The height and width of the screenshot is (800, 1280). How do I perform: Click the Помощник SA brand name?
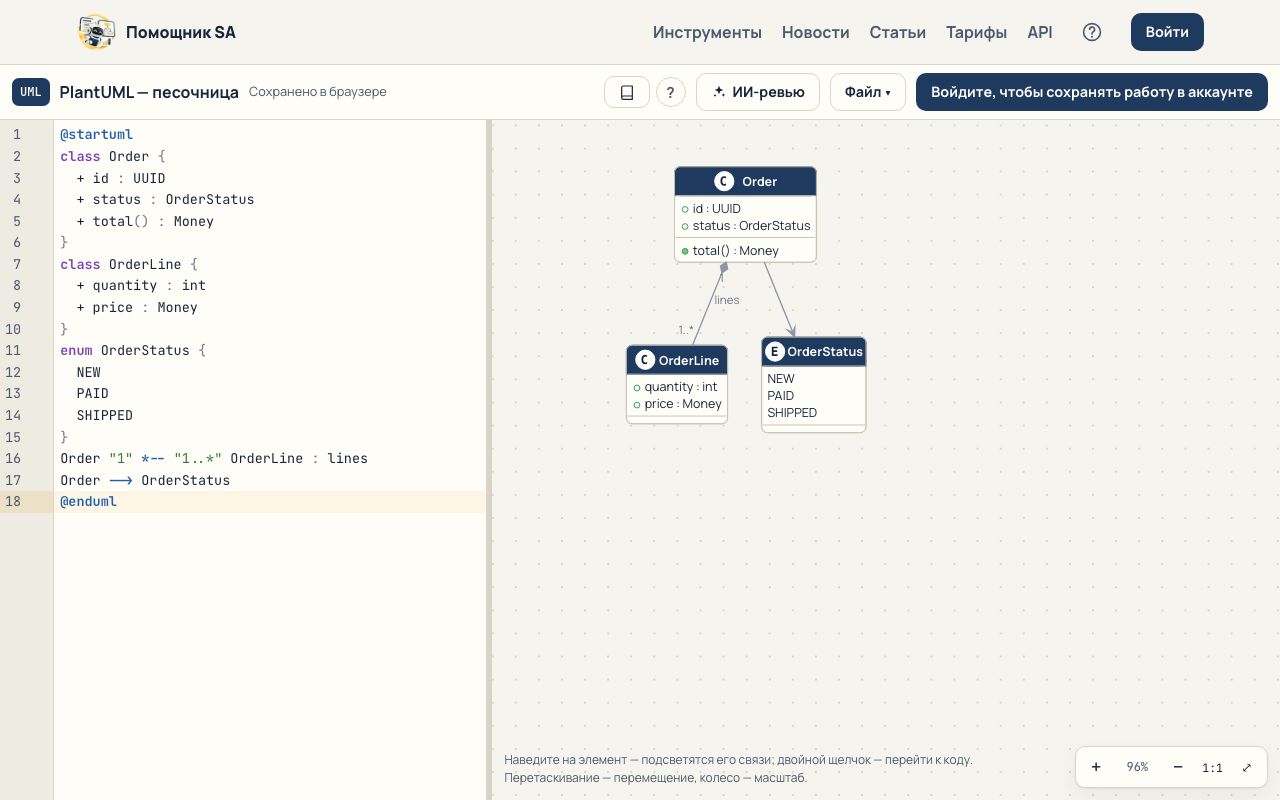(x=181, y=32)
